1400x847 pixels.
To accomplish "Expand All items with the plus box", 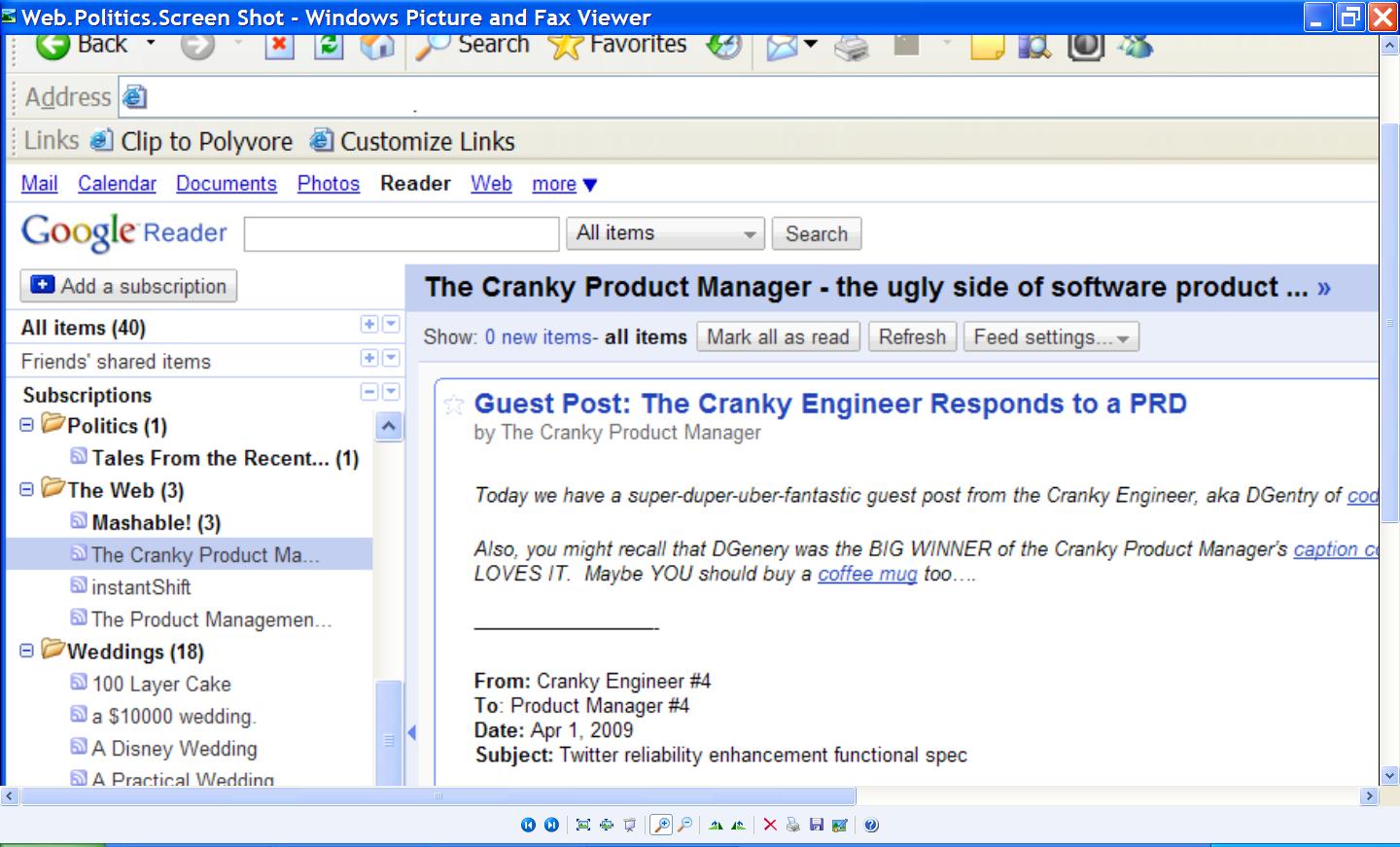I will coord(369,325).
